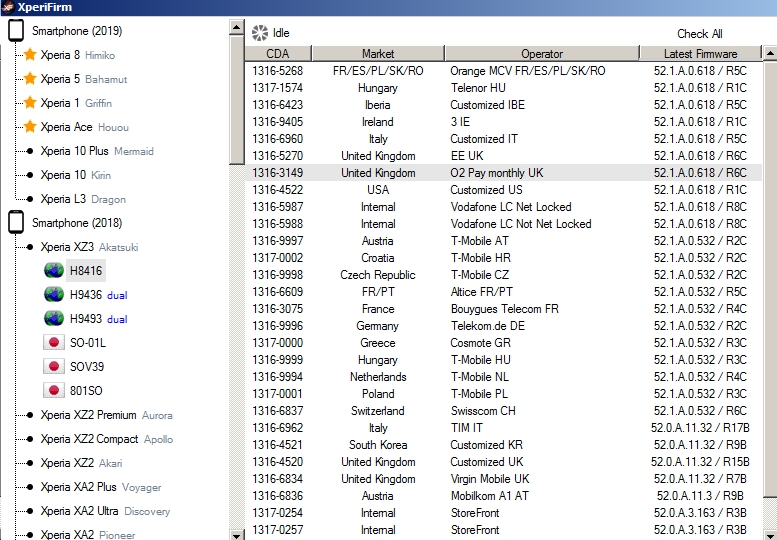Screen dimensions: 777x540
Task: Select the Customized US row
Action: point(503,189)
